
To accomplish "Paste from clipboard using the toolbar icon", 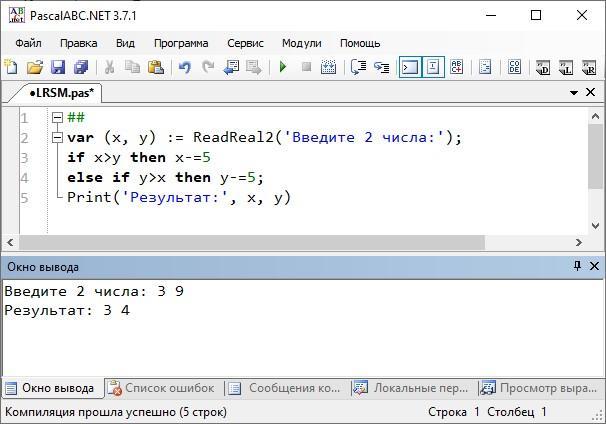I will tap(156, 67).
